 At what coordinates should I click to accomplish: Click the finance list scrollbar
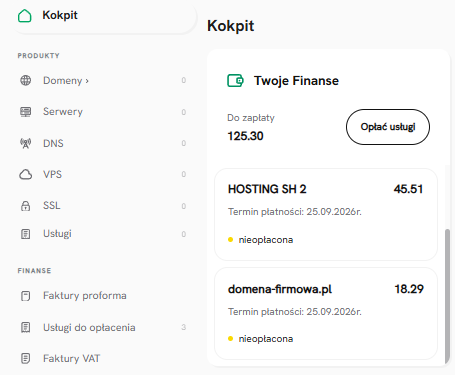coord(447,296)
